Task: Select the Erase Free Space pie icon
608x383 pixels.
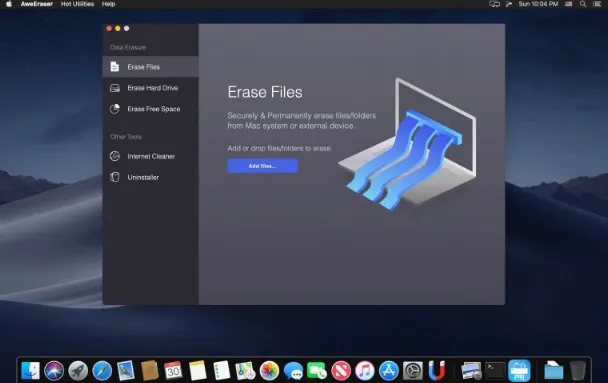Action: [114, 109]
